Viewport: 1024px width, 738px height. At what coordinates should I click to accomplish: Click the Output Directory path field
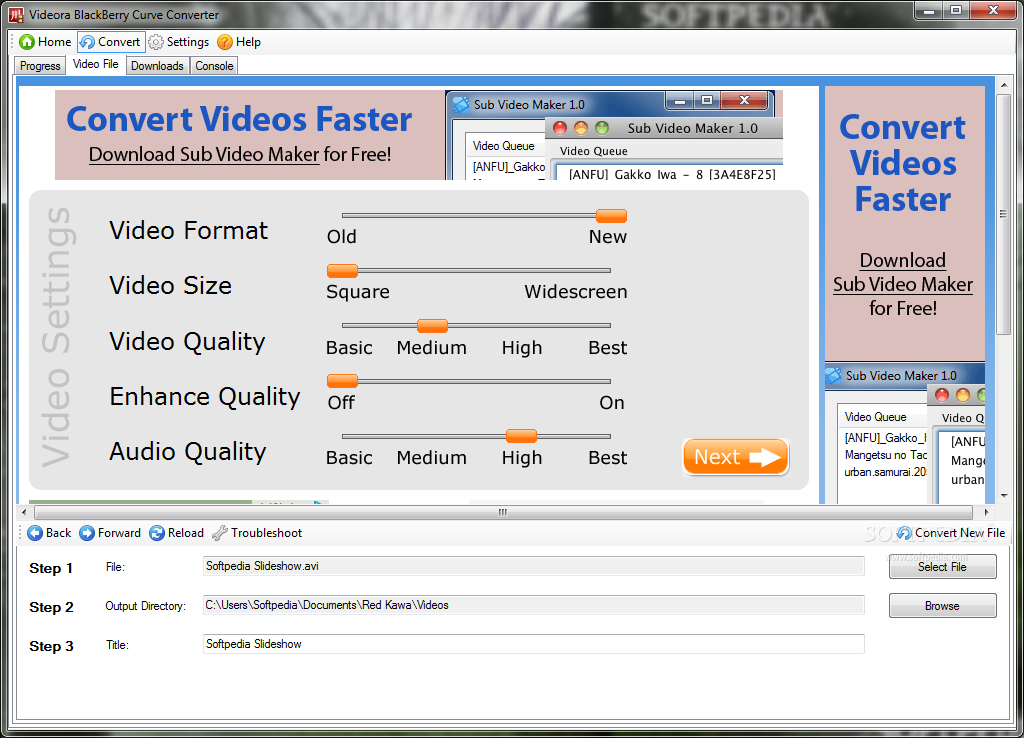click(534, 605)
